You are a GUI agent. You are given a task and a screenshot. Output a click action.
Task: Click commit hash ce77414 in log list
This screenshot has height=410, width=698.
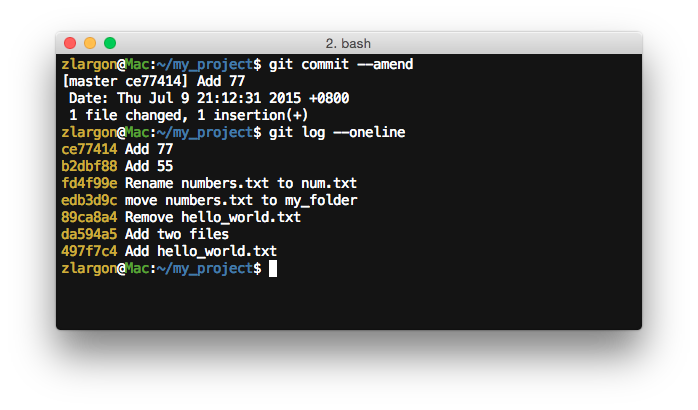(89, 149)
